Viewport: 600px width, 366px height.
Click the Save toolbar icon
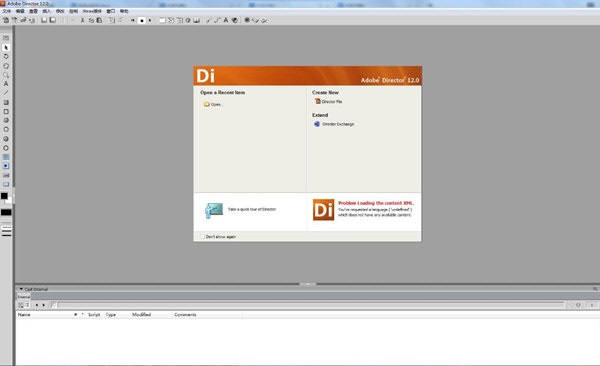[44, 20]
